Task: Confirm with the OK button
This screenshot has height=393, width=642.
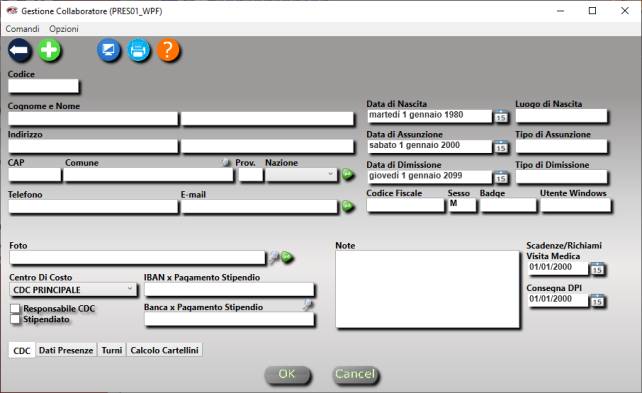Action: [287, 374]
